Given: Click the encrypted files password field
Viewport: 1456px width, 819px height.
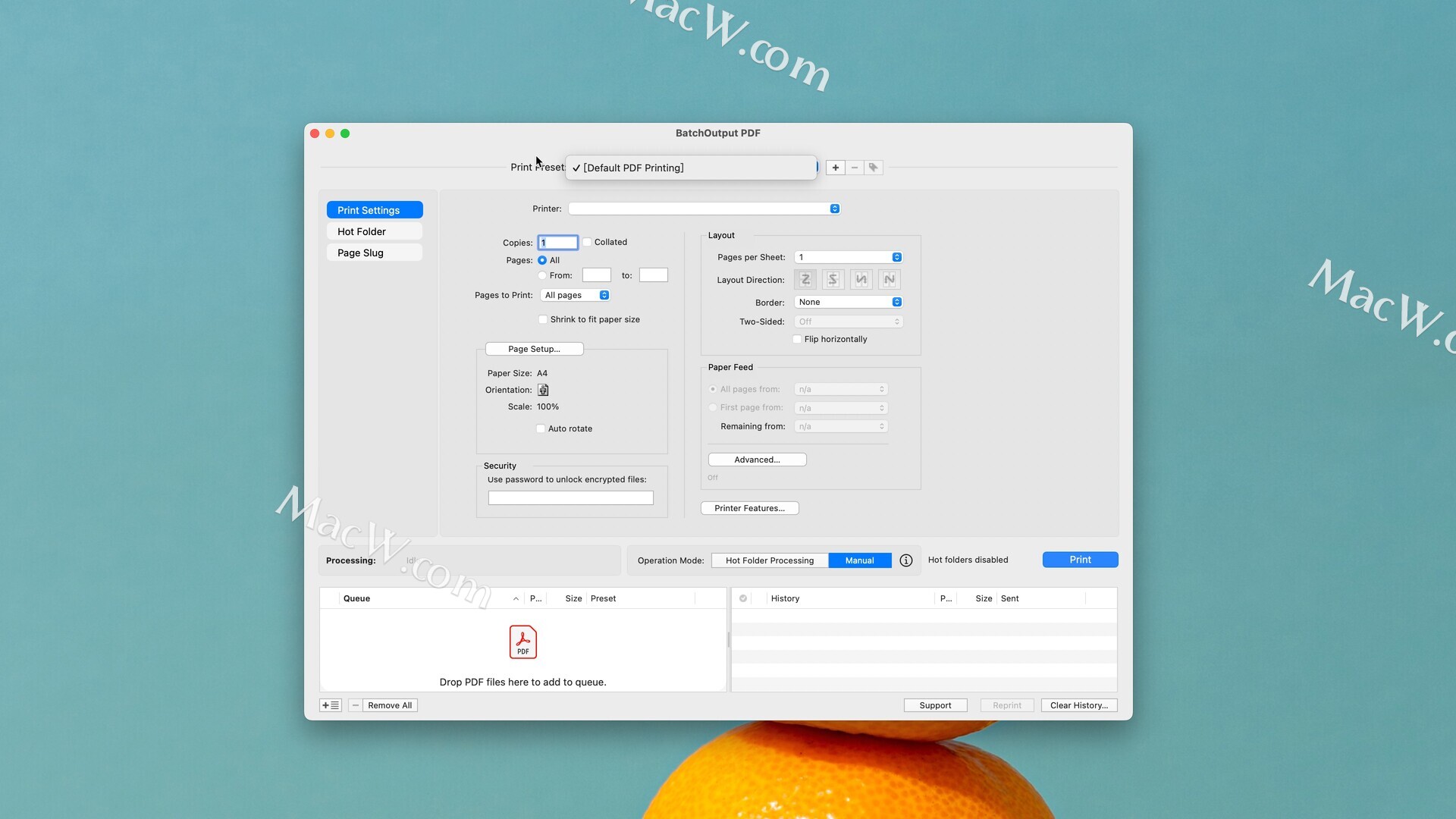Looking at the screenshot, I should tap(571, 498).
